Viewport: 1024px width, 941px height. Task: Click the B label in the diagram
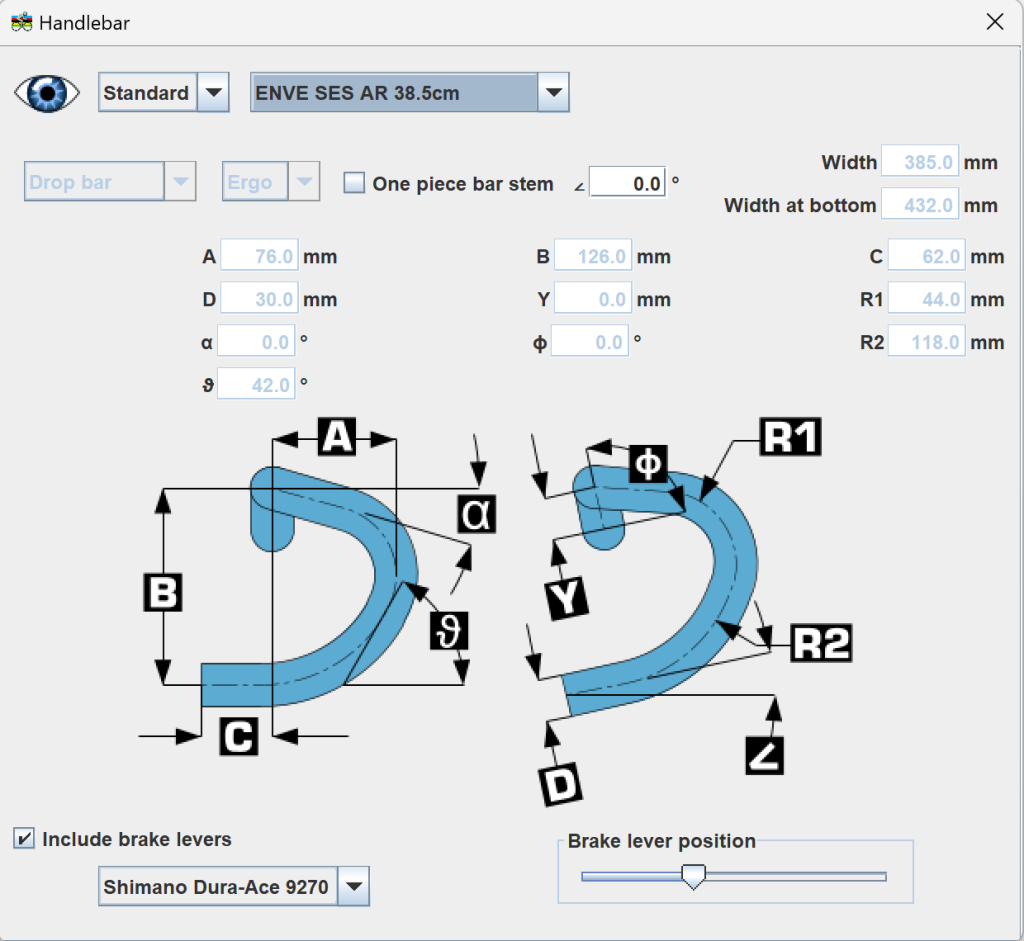[x=163, y=593]
